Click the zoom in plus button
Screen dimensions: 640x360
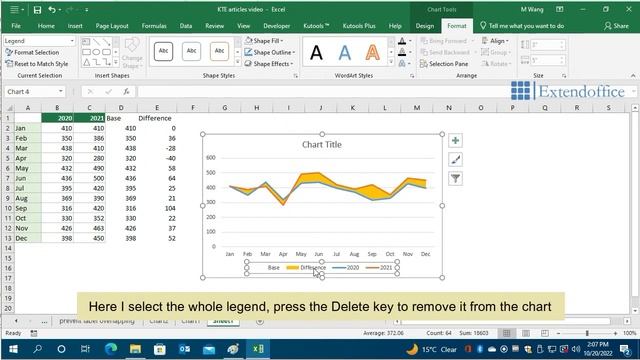tap(616, 333)
